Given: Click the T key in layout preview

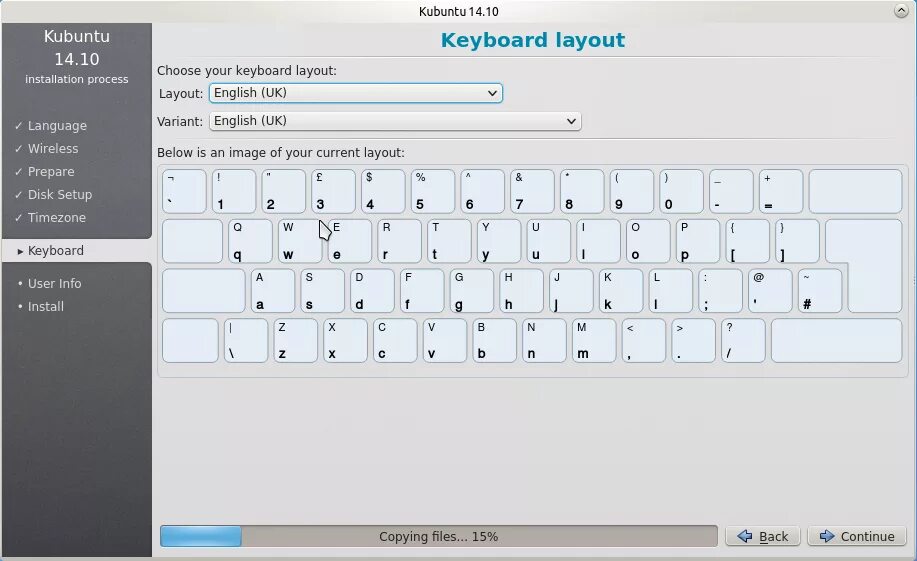Looking at the screenshot, I should pos(449,241).
